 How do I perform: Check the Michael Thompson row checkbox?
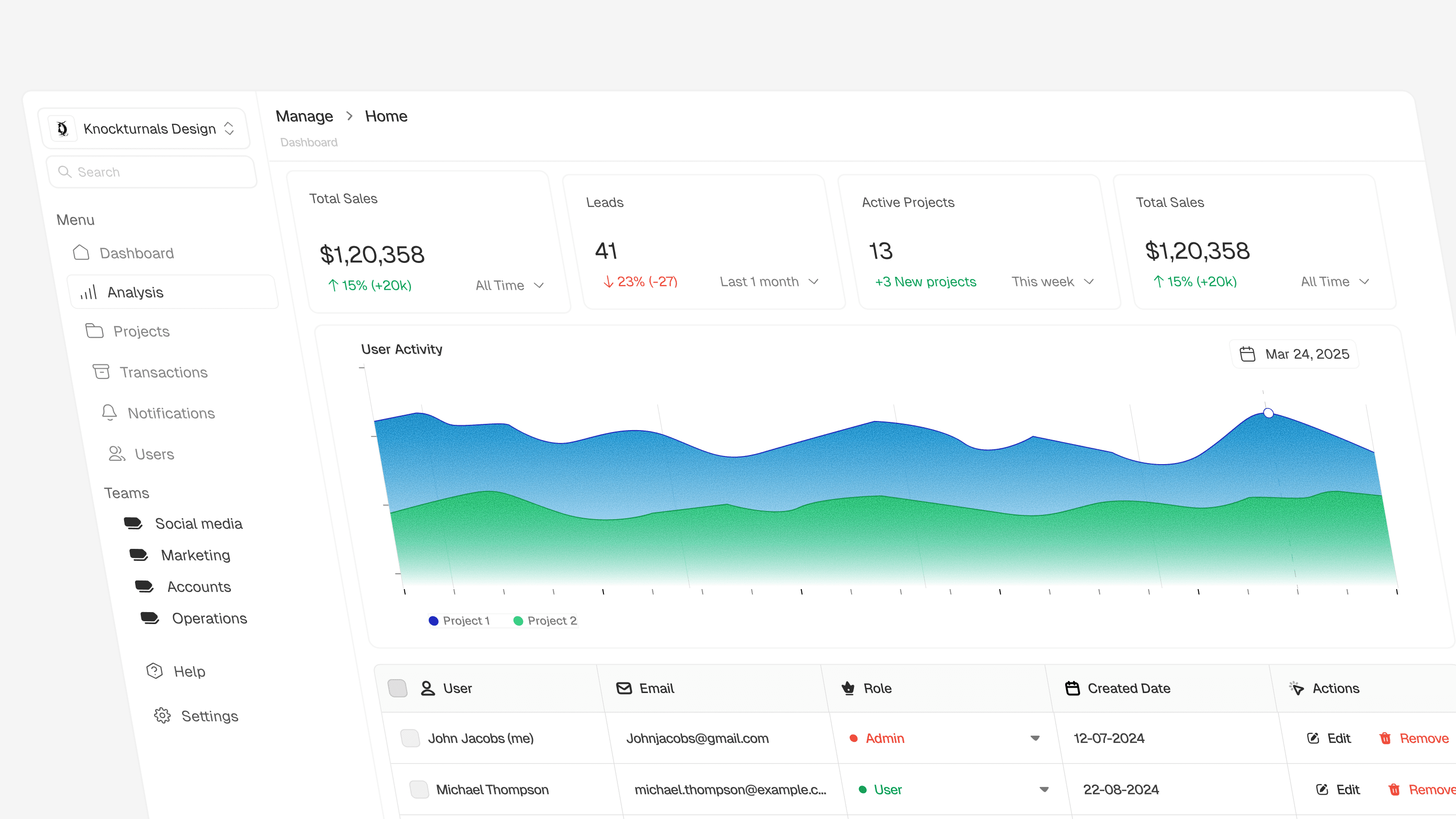tap(419, 790)
